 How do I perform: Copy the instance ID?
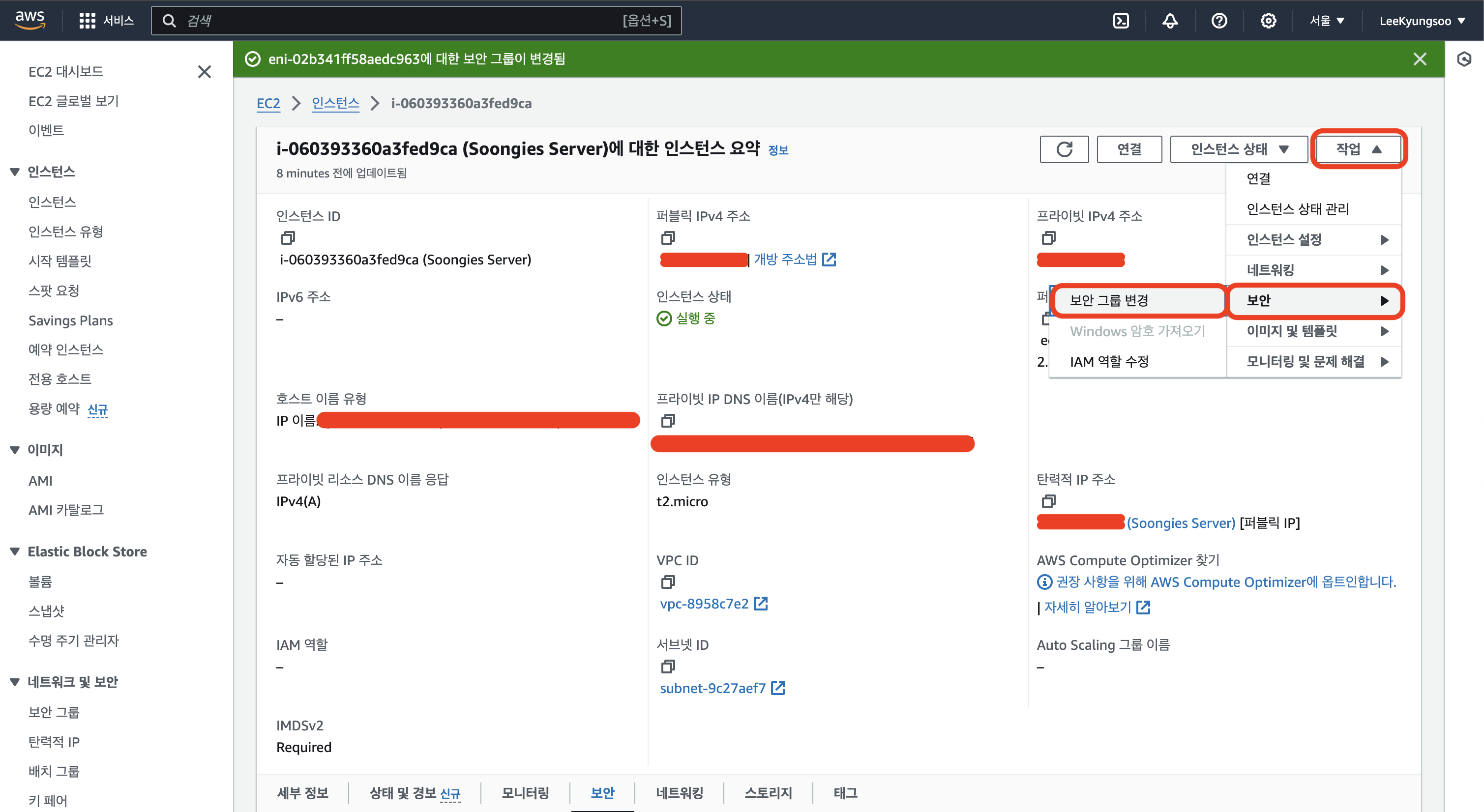click(x=288, y=237)
